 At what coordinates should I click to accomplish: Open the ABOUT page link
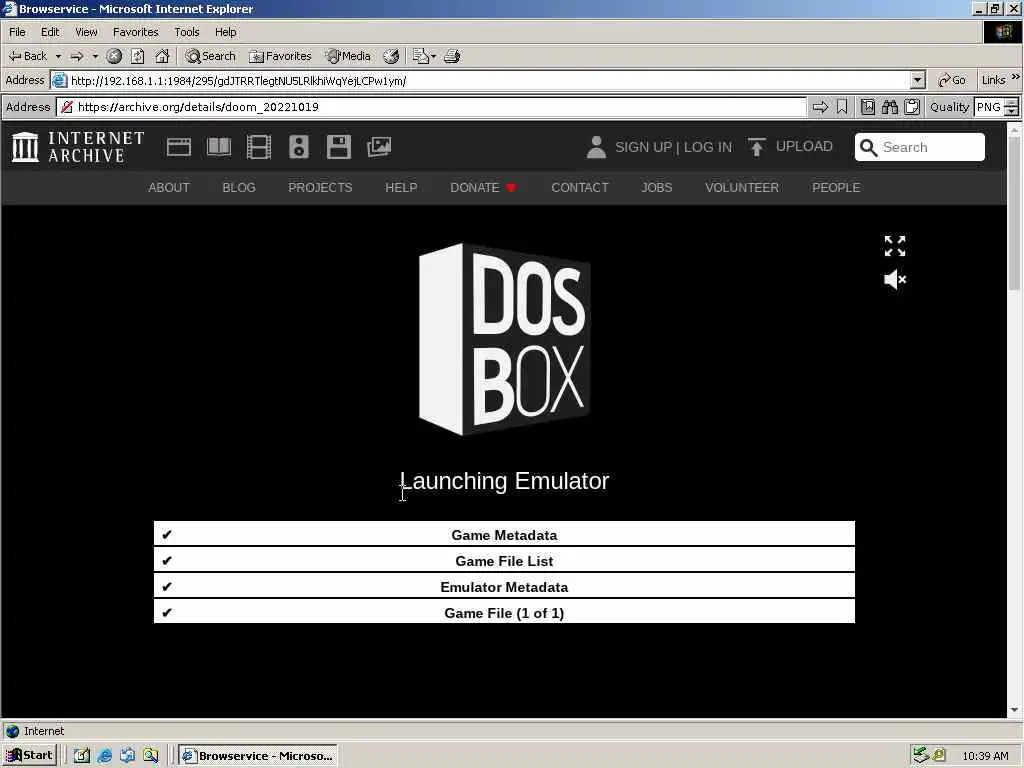(168, 187)
